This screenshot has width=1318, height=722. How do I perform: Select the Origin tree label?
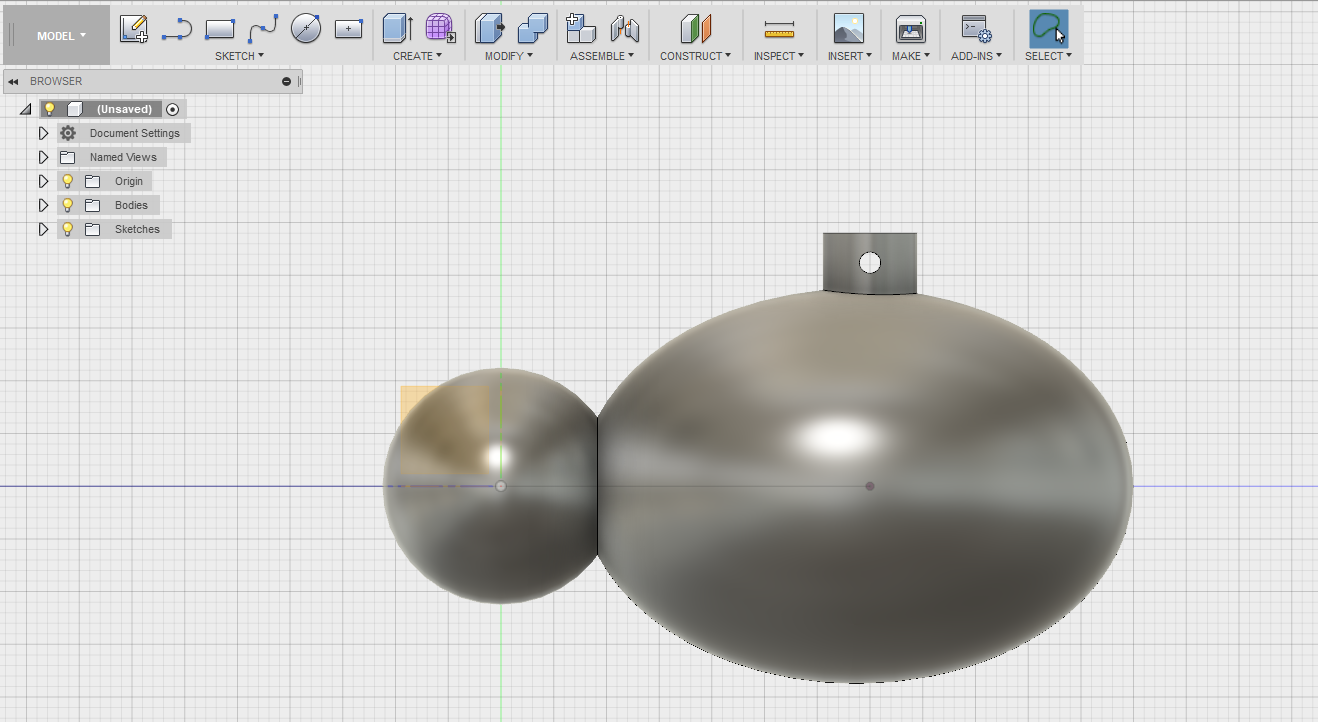tap(129, 181)
